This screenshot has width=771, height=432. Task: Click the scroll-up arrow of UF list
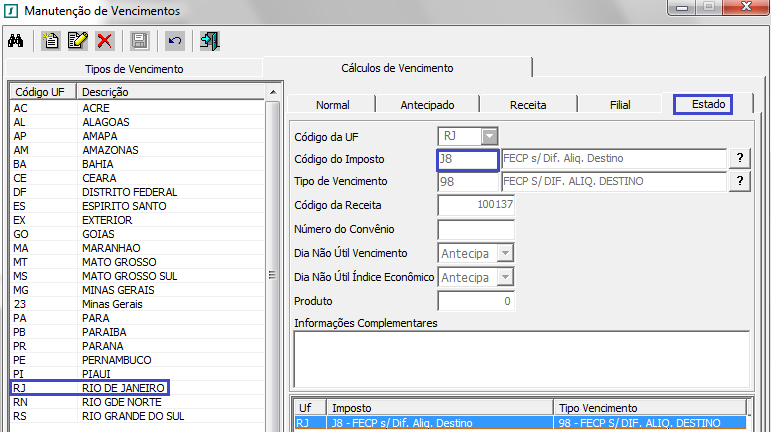point(273,92)
